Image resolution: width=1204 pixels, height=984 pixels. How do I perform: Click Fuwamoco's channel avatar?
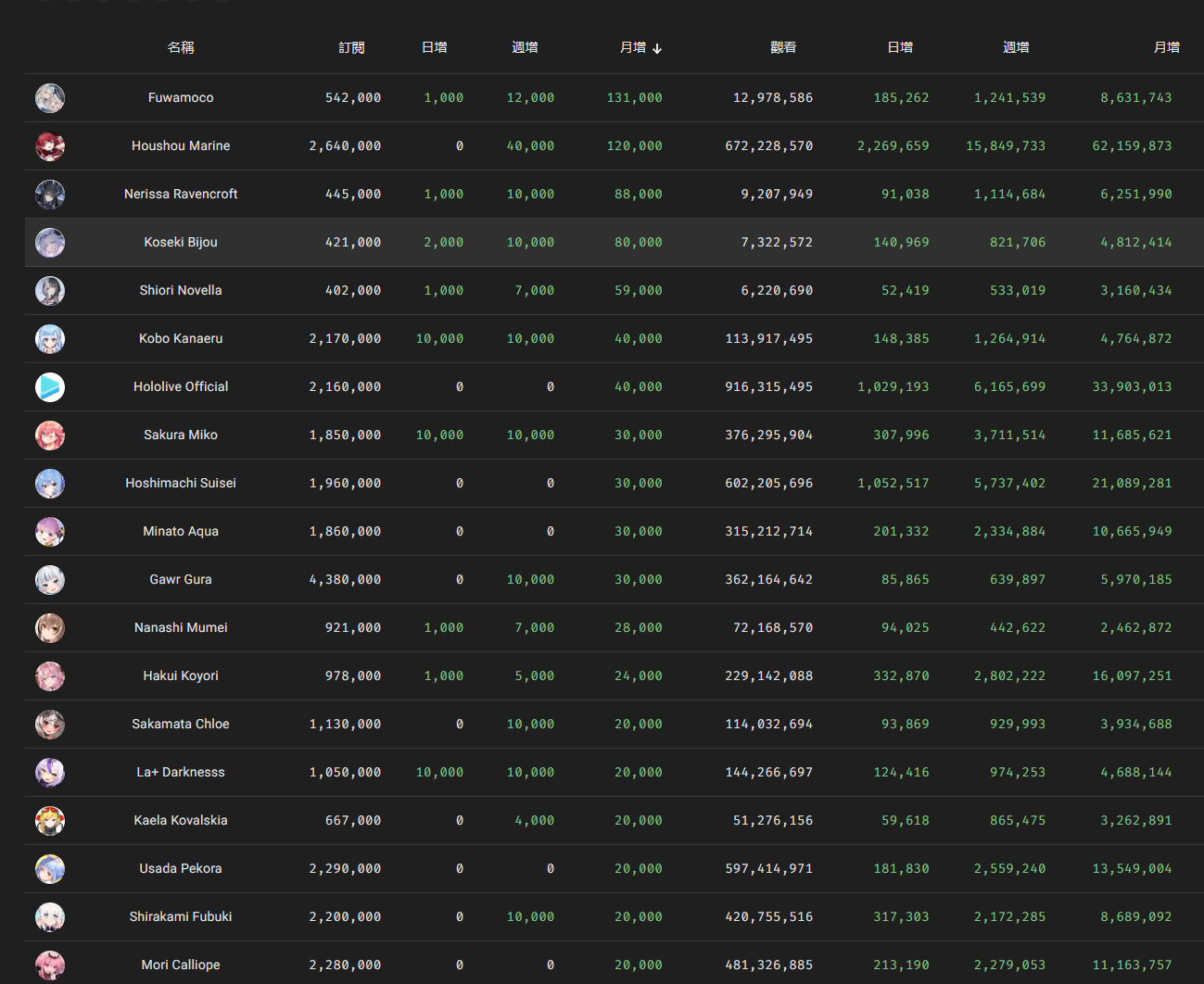click(x=50, y=98)
